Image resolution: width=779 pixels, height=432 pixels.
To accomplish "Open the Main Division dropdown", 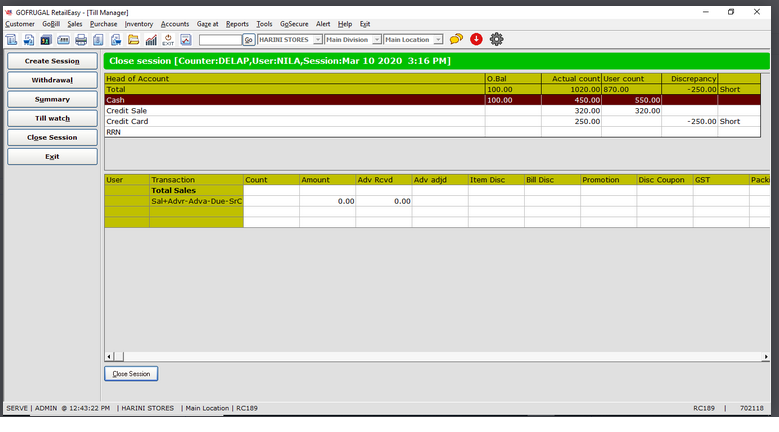I will point(376,40).
